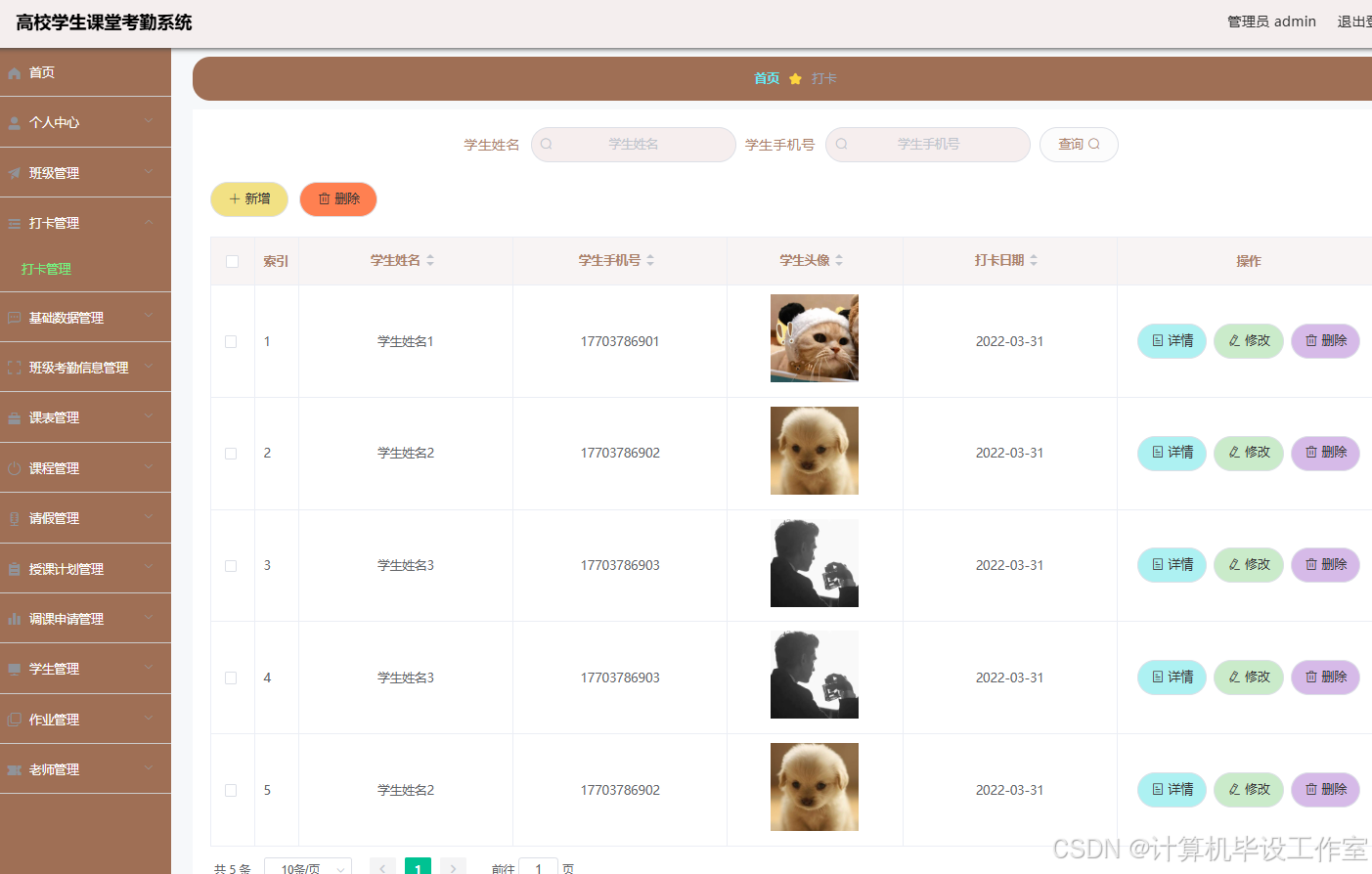This screenshot has height=874, width=1372.
Task: Click the 老师管理 sidebar icon
Action: pos(15,769)
